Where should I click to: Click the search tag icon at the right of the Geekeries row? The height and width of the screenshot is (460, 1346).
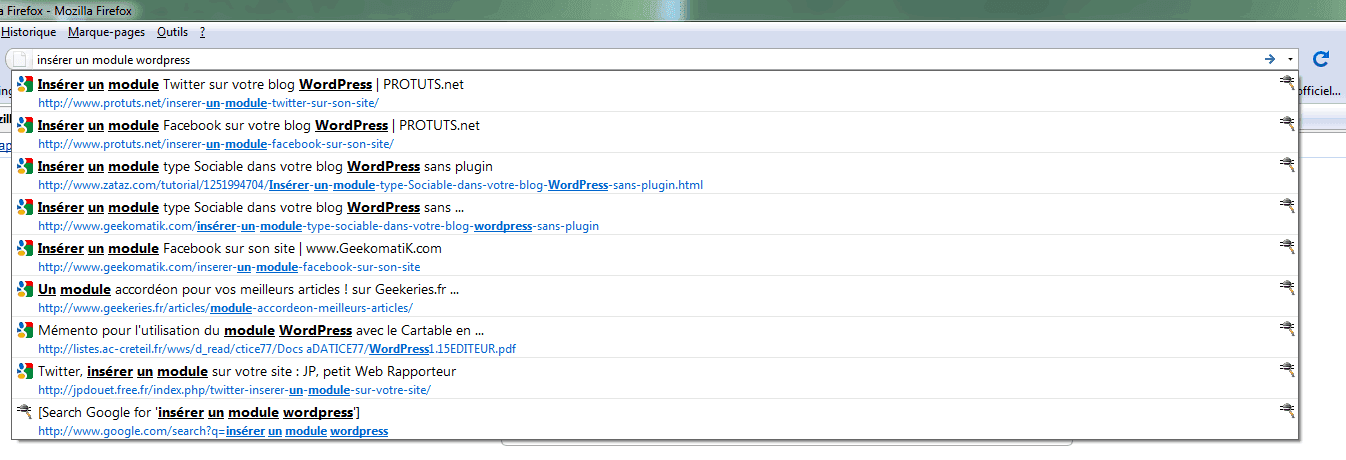click(x=1287, y=288)
